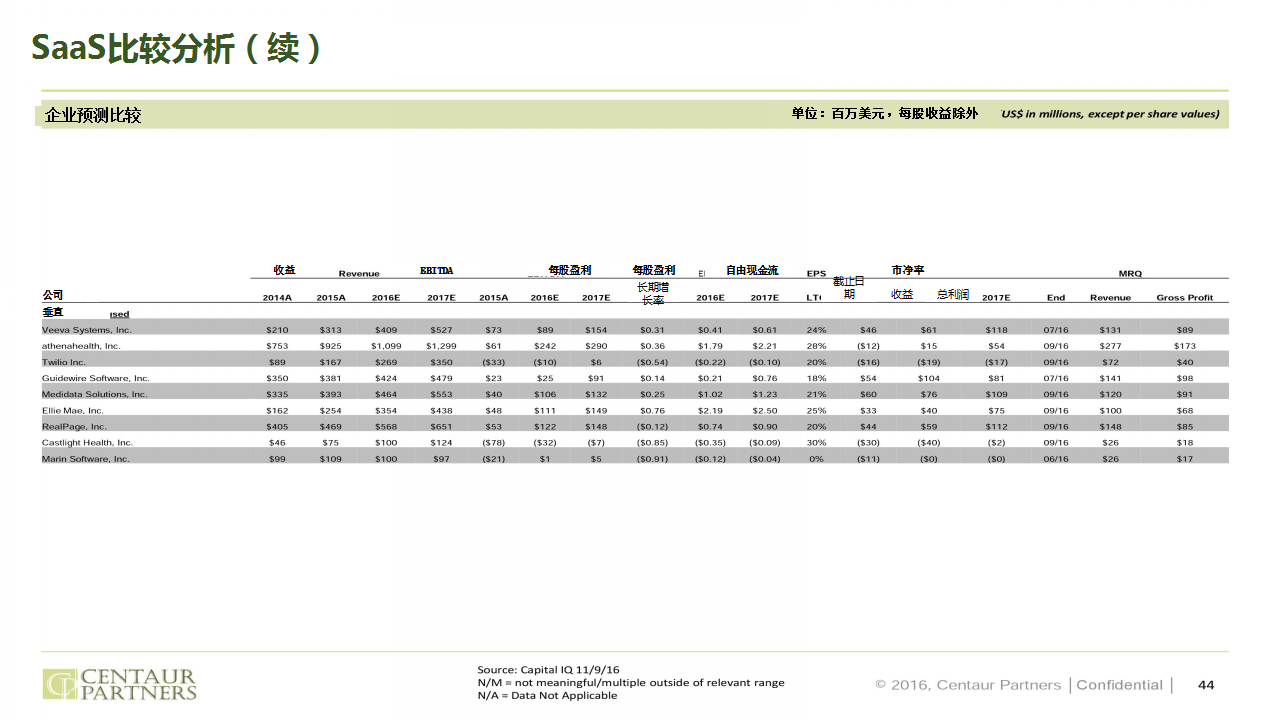Select the $335 cell in Medidata row
The width and height of the screenshot is (1280, 720).
coord(277,394)
